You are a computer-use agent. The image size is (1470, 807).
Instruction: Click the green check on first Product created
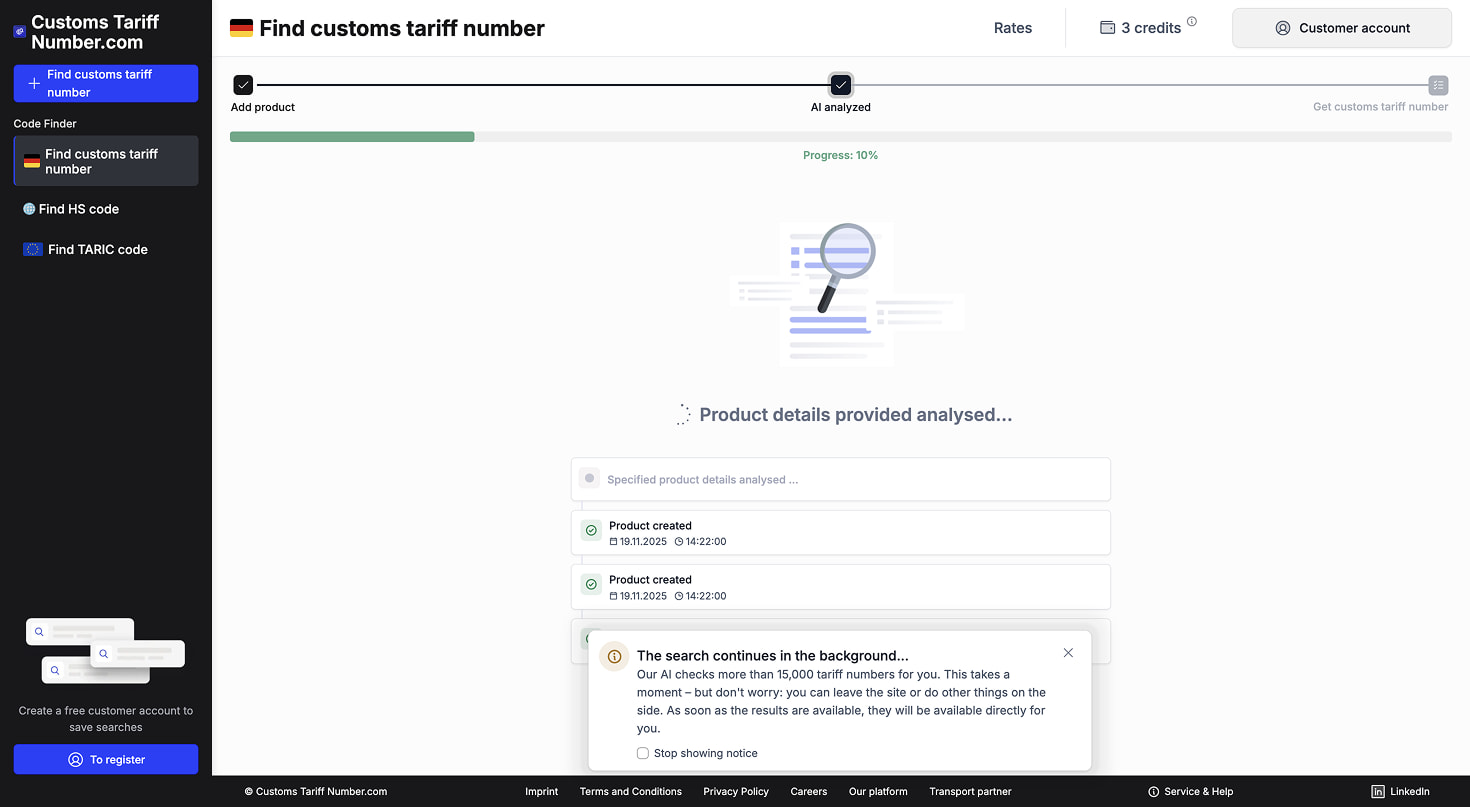click(591, 531)
